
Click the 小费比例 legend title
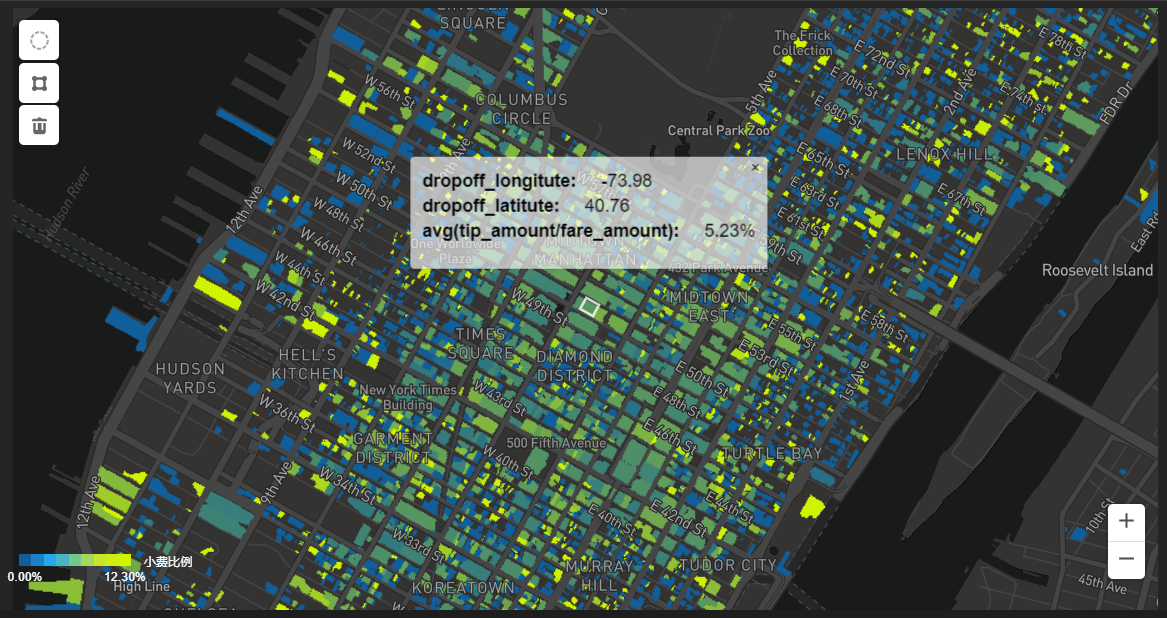(168, 561)
